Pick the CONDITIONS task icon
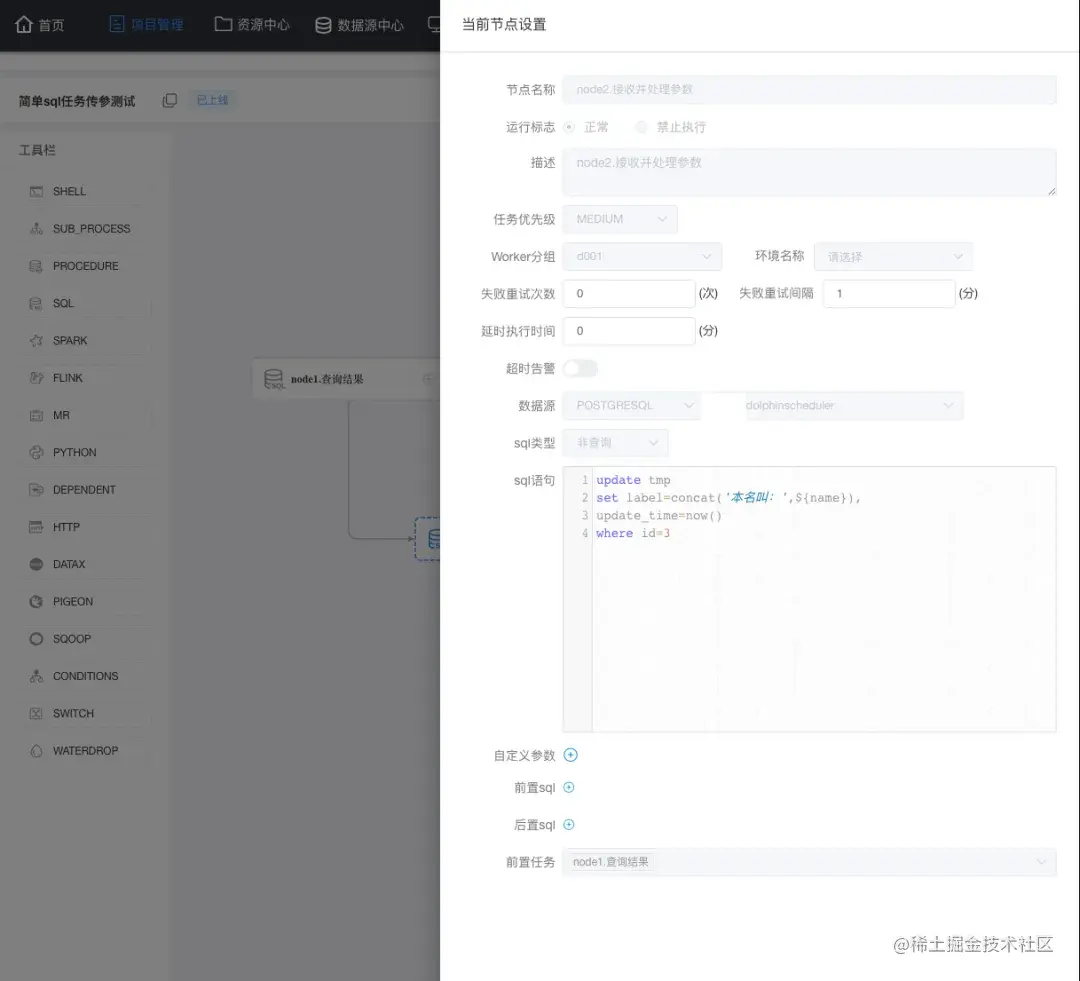1080x981 pixels. coord(37,677)
